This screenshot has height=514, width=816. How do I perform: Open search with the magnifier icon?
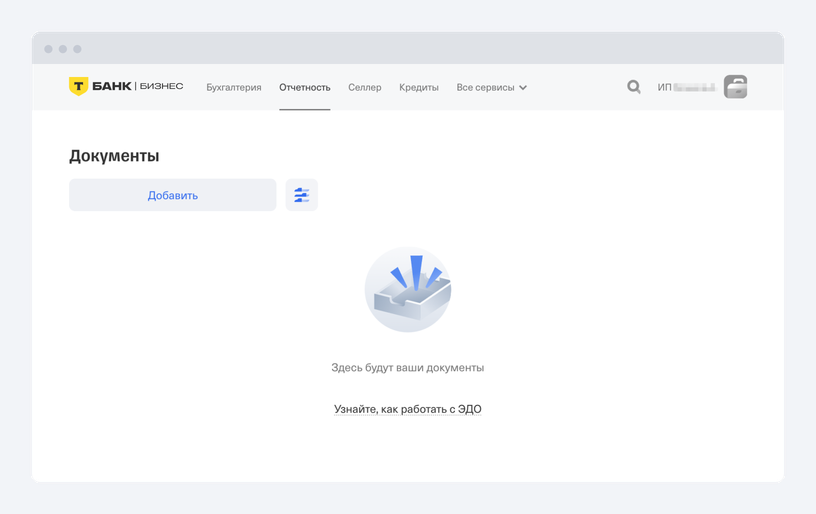(633, 87)
